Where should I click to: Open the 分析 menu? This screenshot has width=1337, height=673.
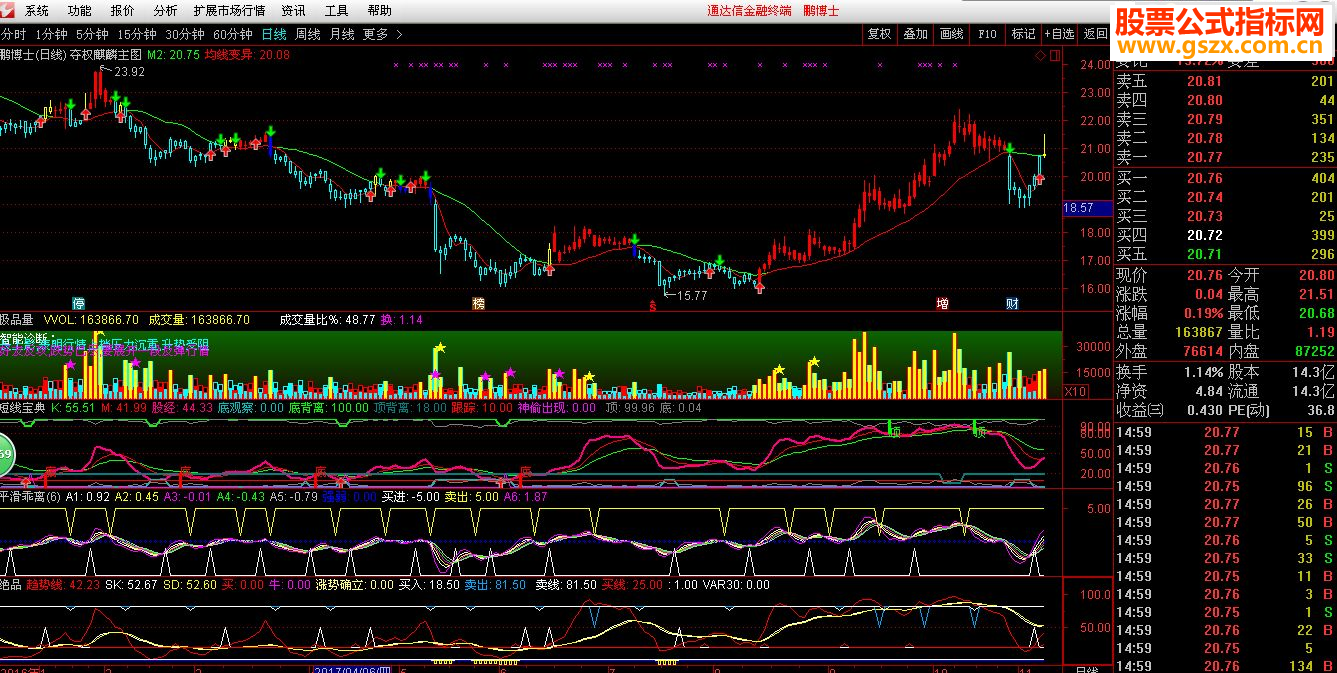click(x=165, y=11)
